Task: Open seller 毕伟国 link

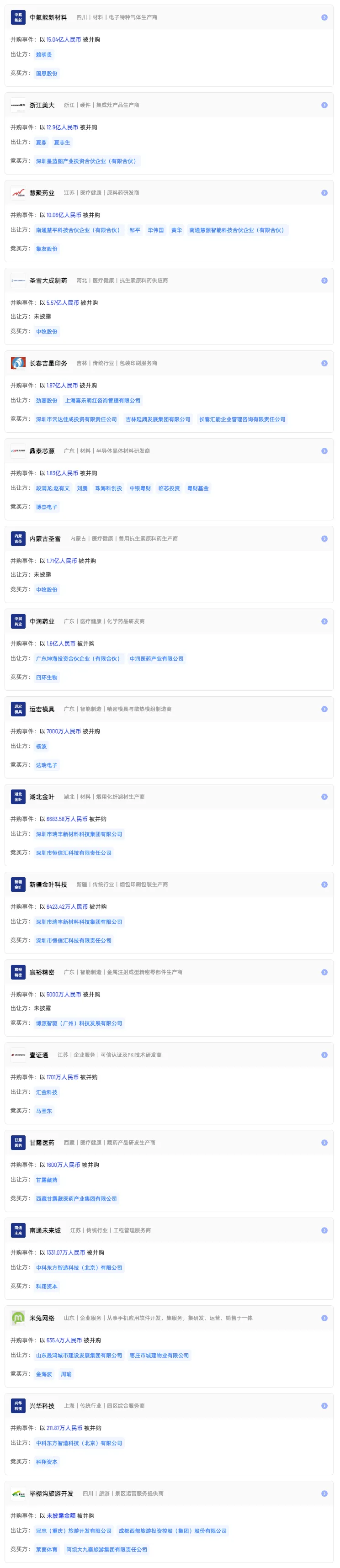Action: tap(155, 230)
